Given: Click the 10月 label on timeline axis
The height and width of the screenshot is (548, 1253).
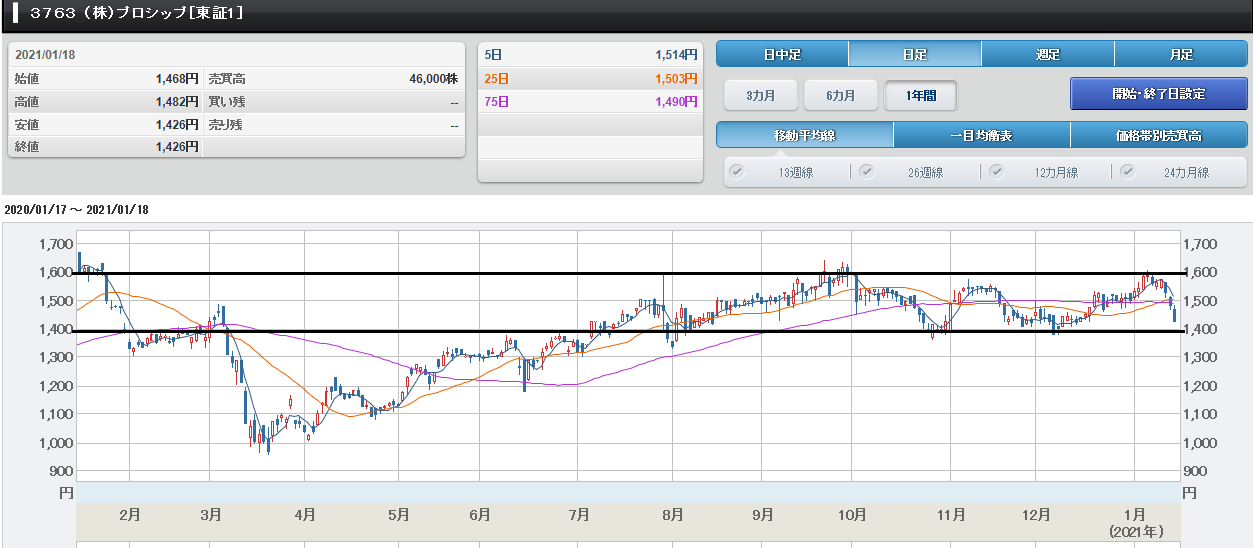Looking at the screenshot, I should pos(852,515).
